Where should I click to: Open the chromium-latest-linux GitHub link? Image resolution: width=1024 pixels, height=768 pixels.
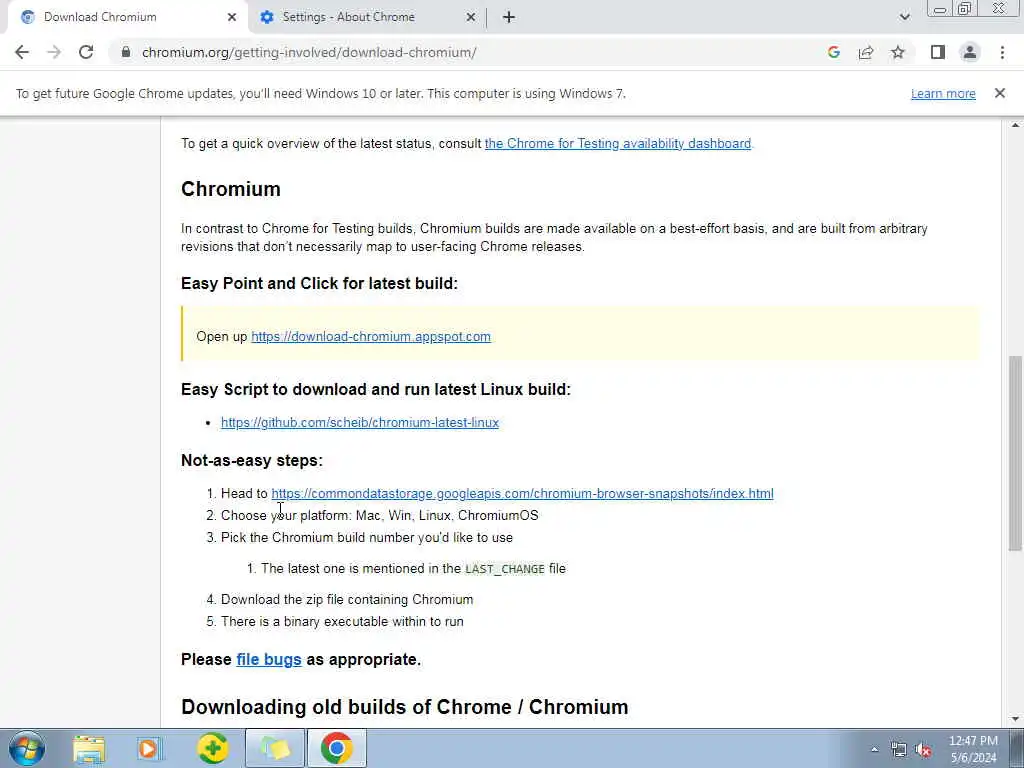(360, 423)
